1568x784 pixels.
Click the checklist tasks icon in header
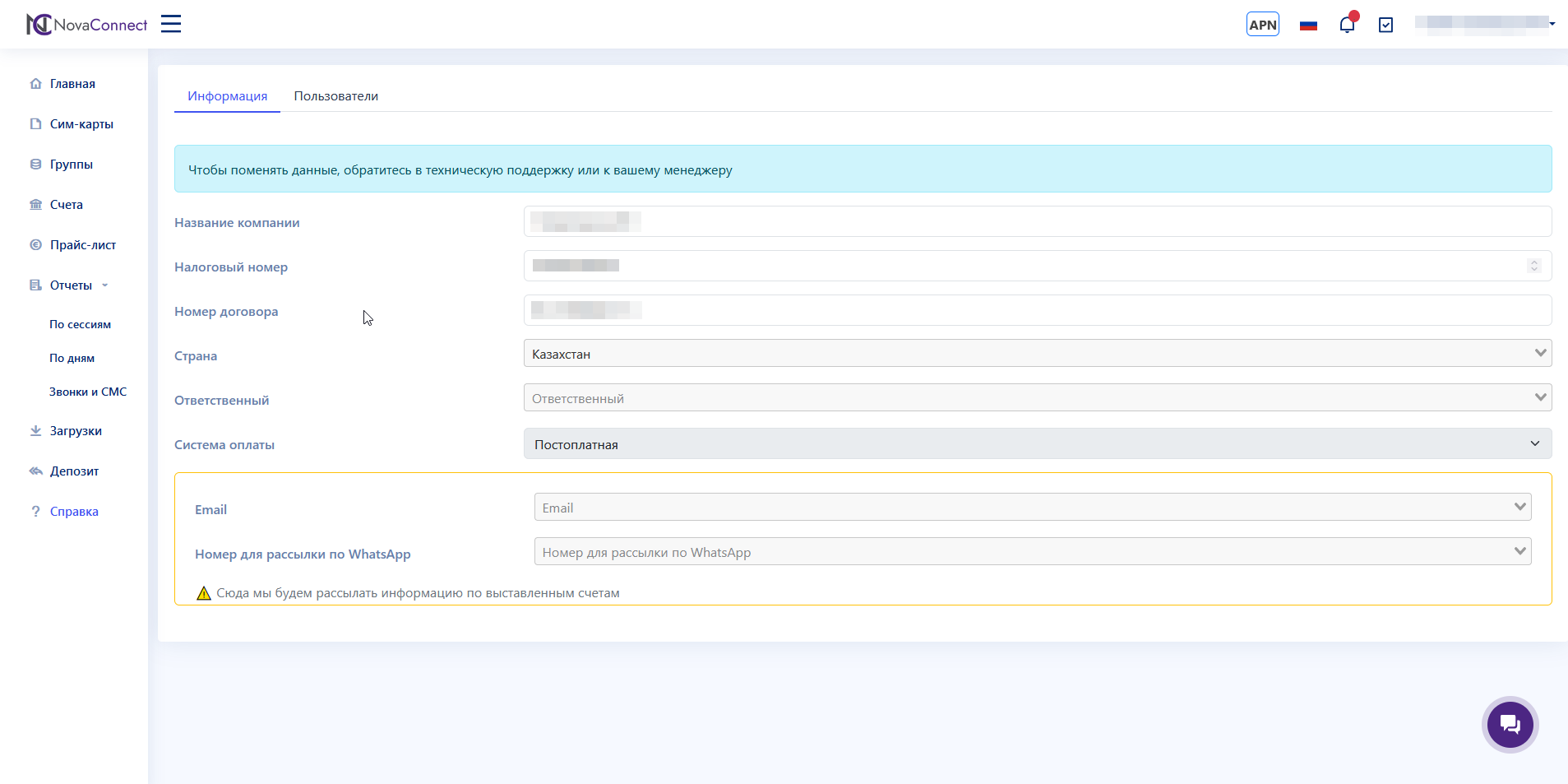point(1385,26)
